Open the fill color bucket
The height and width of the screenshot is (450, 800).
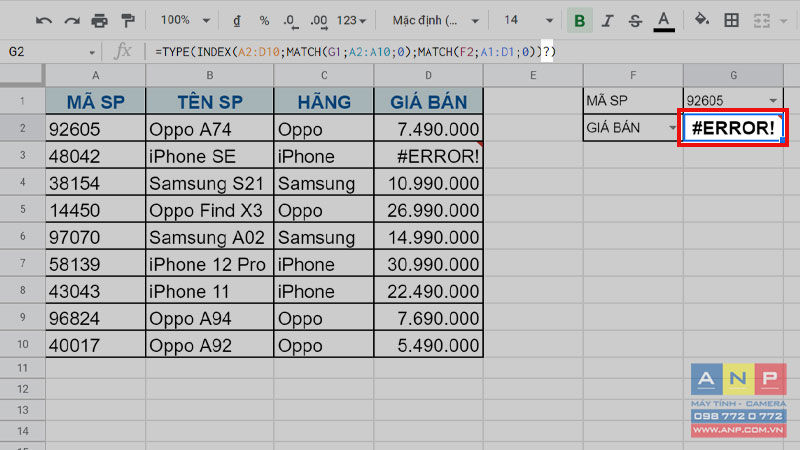pos(702,20)
